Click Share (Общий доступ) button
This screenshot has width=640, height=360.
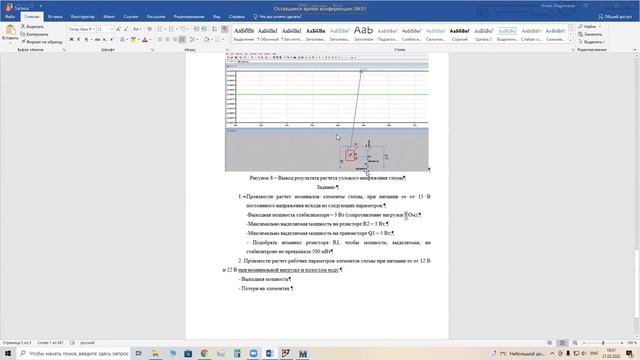[x=615, y=17]
